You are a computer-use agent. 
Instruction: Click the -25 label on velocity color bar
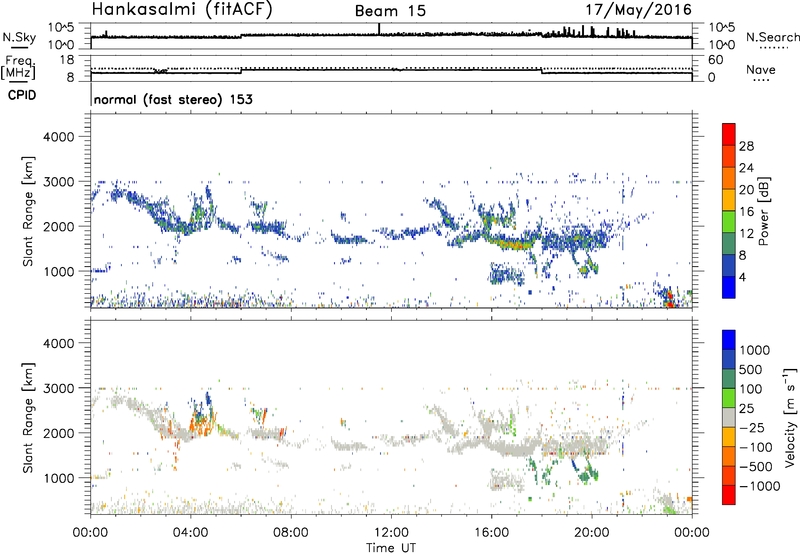[752, 428]
